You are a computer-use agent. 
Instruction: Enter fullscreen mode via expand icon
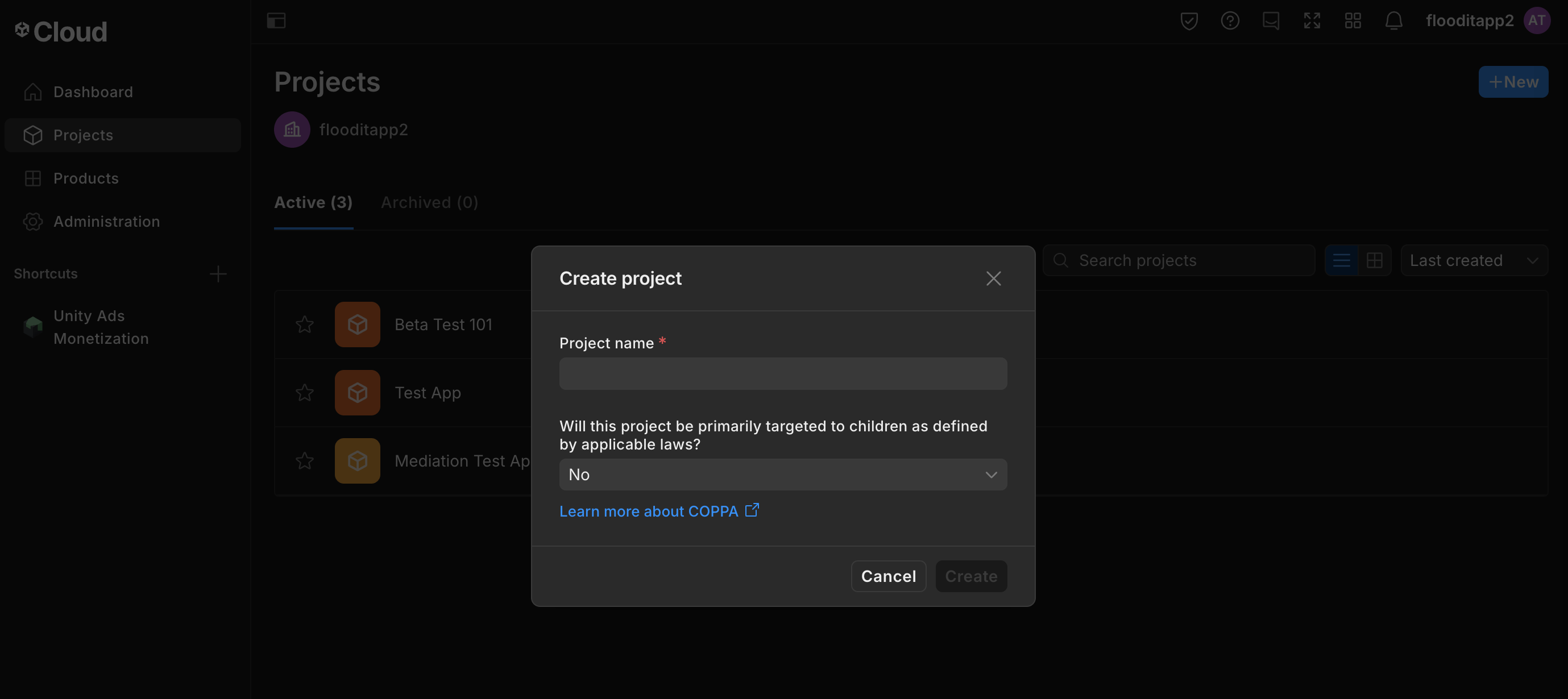(x=1312, y=20)
